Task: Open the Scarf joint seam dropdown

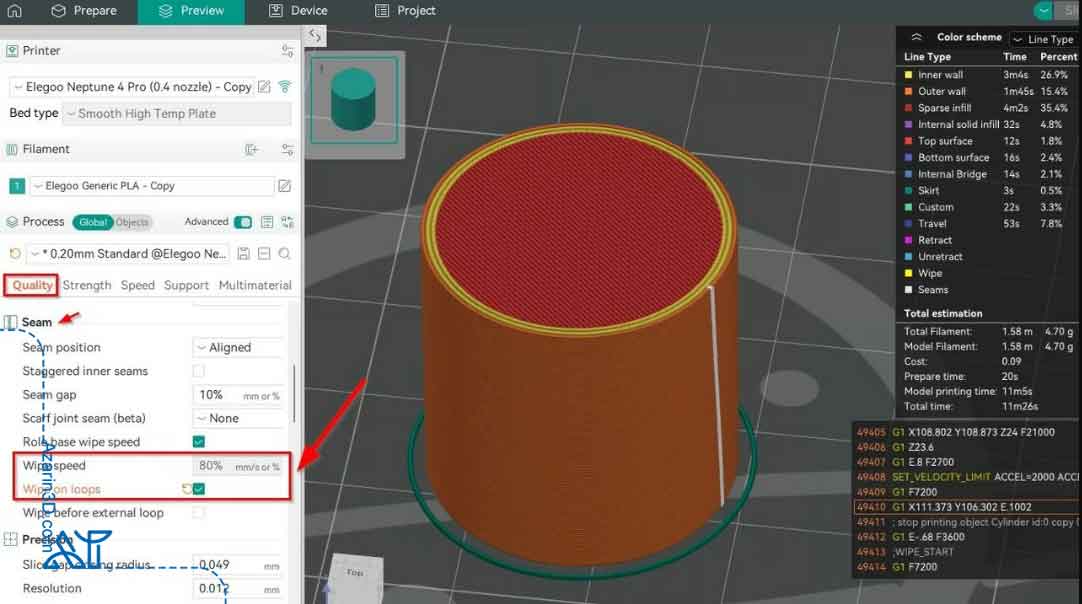Action: pos(238,418)
